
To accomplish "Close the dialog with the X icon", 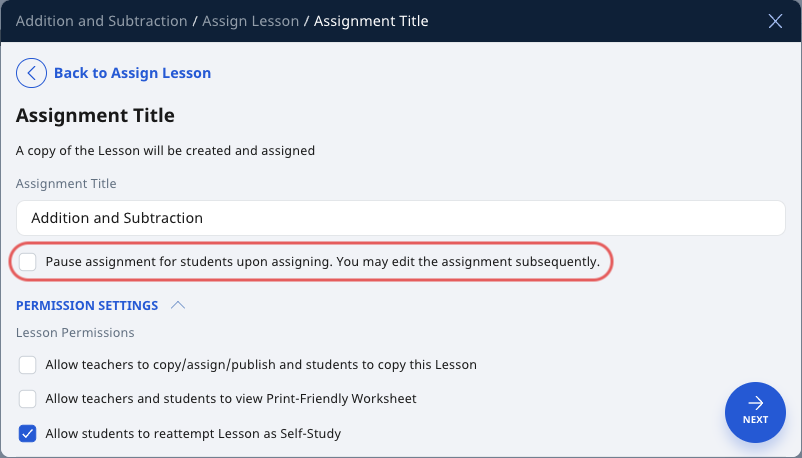I will coord(775,21).
